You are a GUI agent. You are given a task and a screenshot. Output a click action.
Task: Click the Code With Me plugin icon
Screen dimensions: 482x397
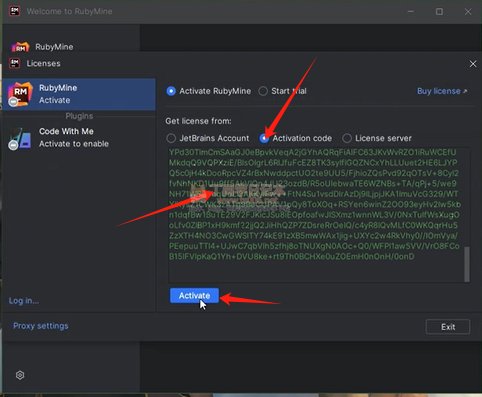click(20, 138)
